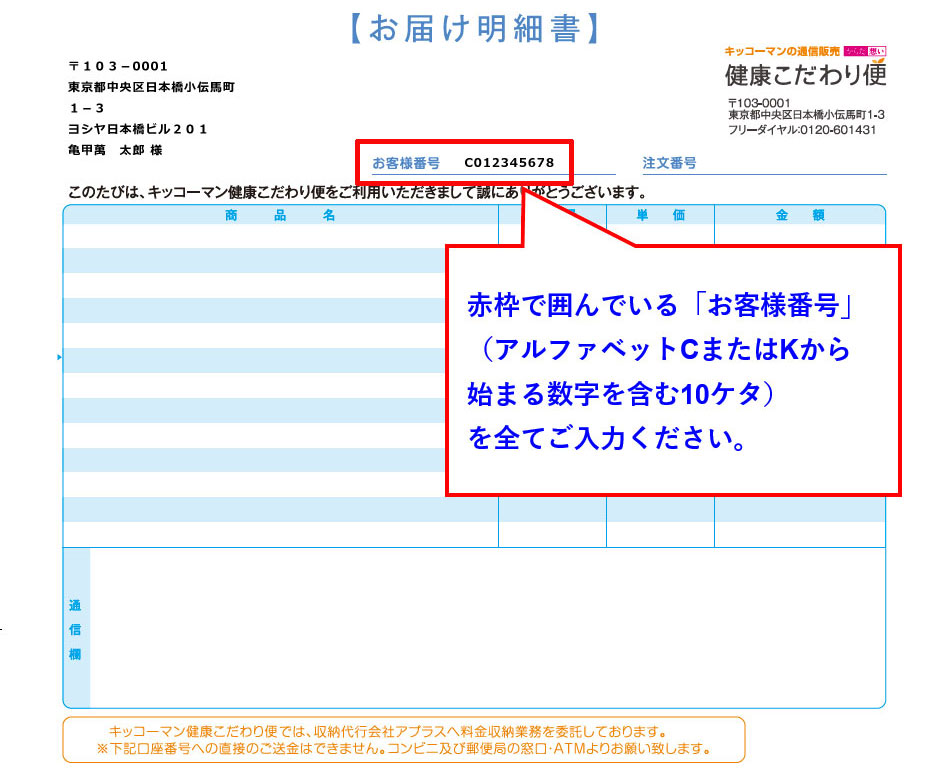Click the notice line about アプラス collection
The width and height of the screenshot is (945, 771).
pyautogui.click(x=388, y=732)
